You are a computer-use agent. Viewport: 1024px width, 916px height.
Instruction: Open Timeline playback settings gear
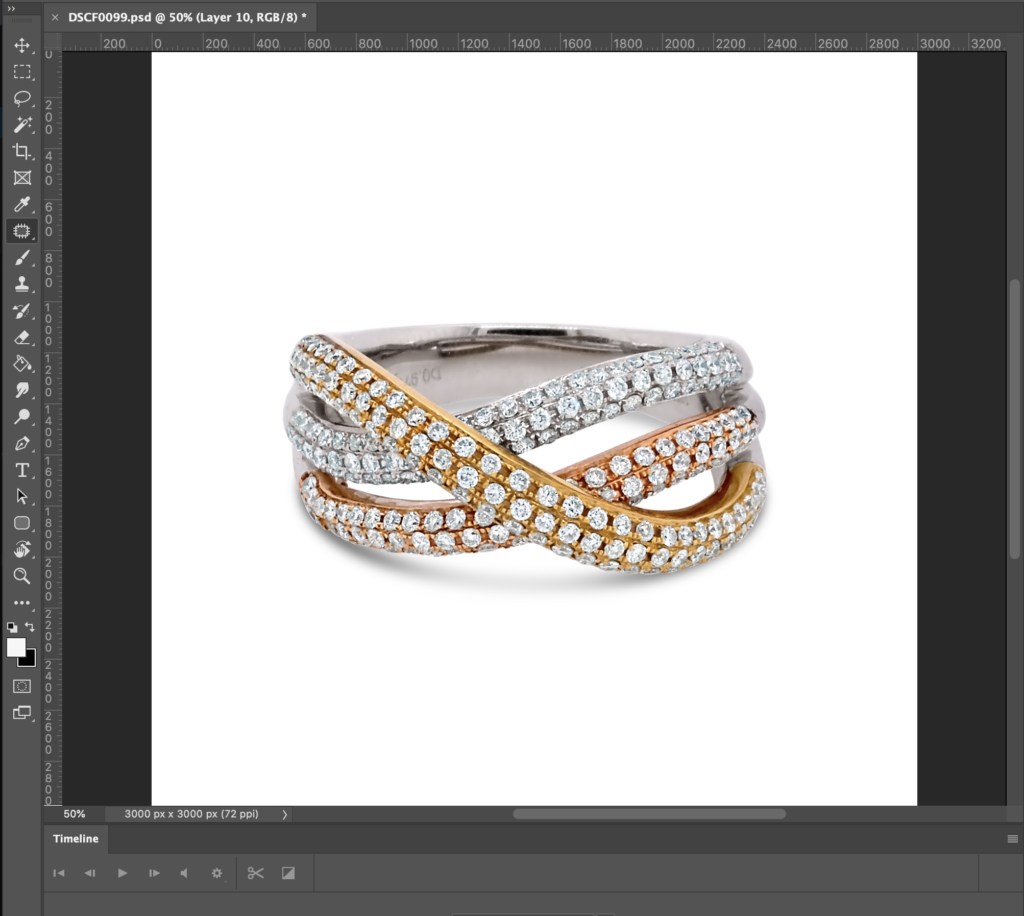pos(217,873)
